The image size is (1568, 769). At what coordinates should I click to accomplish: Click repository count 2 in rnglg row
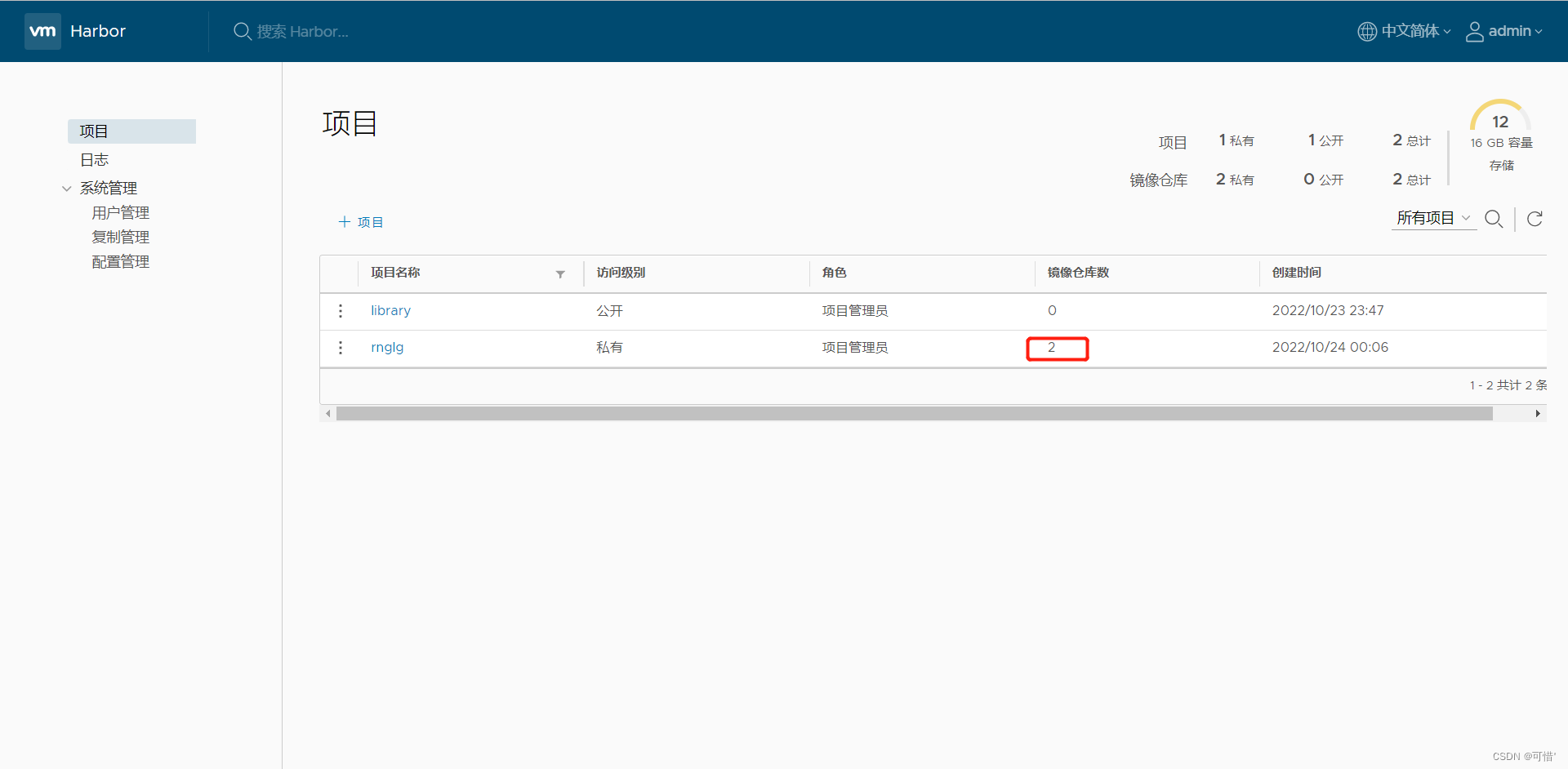1052,348
